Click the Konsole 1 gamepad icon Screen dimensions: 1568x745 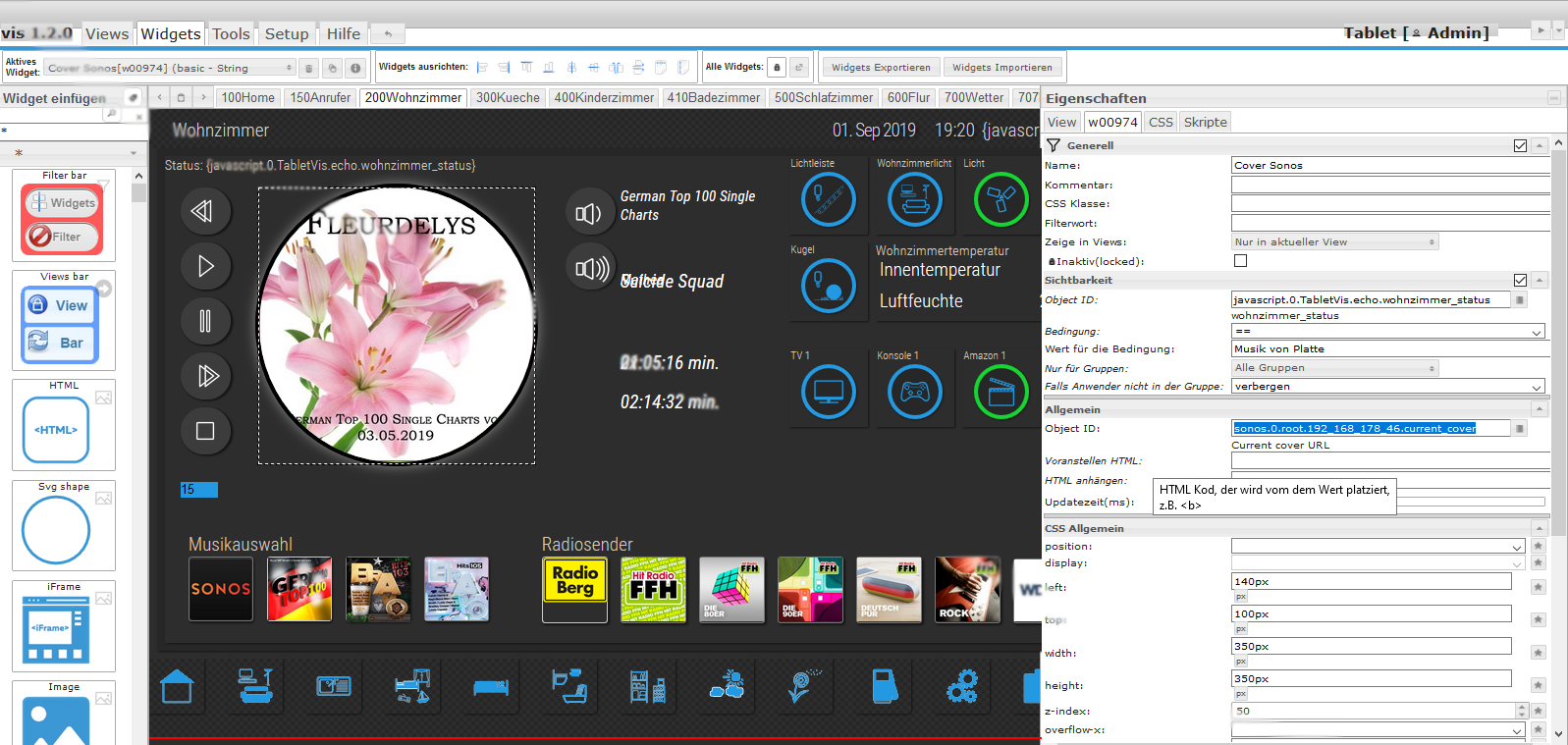(915, 392)
